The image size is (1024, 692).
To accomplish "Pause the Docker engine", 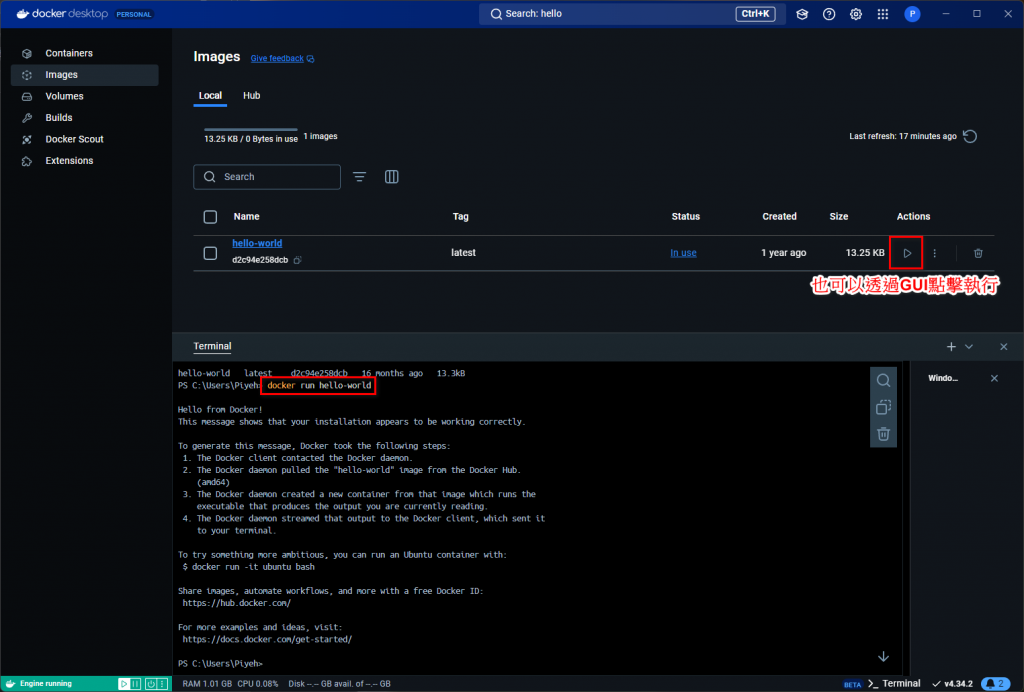I will 135,684.
